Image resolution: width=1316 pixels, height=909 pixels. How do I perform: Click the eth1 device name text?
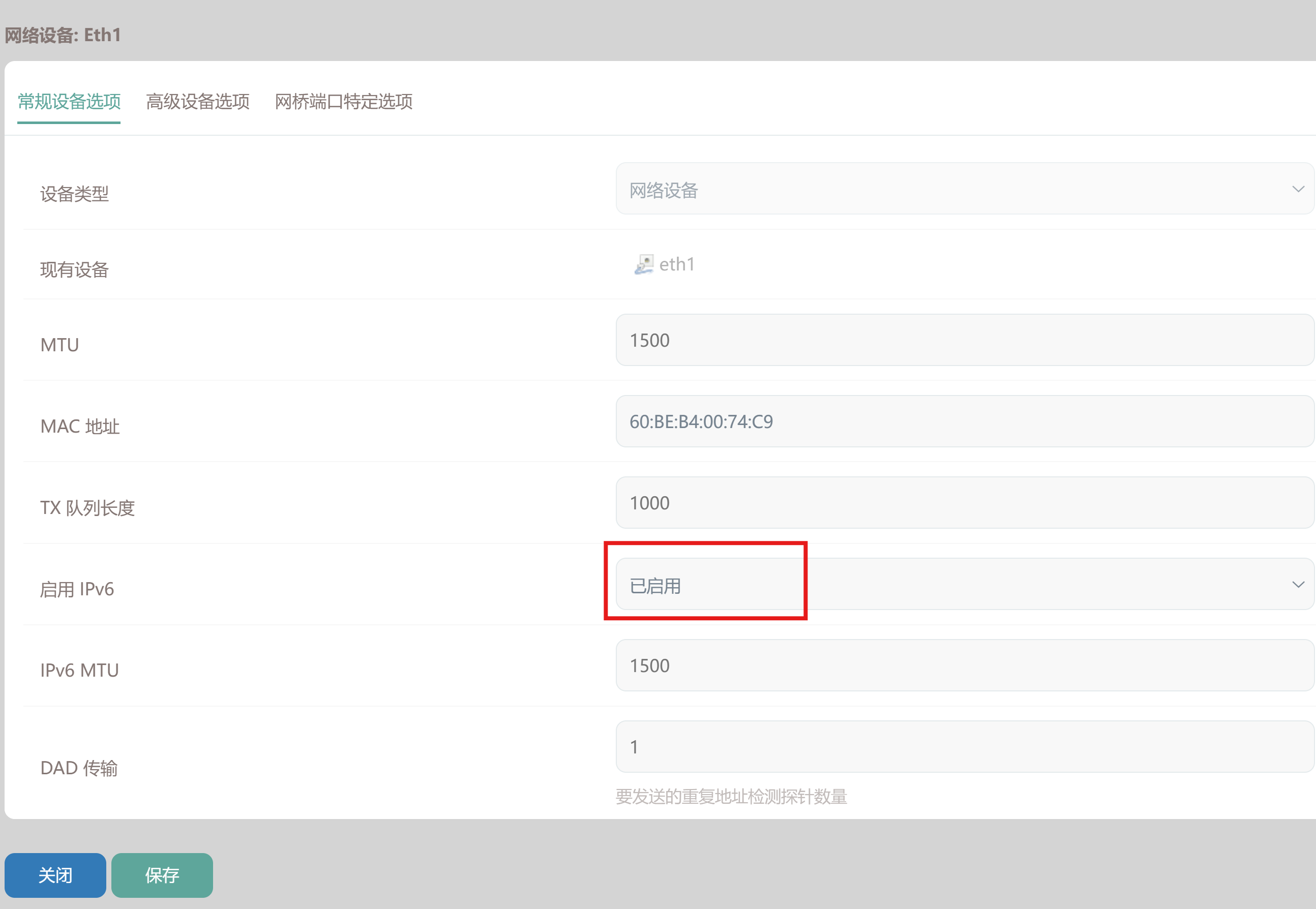(677, 264)
